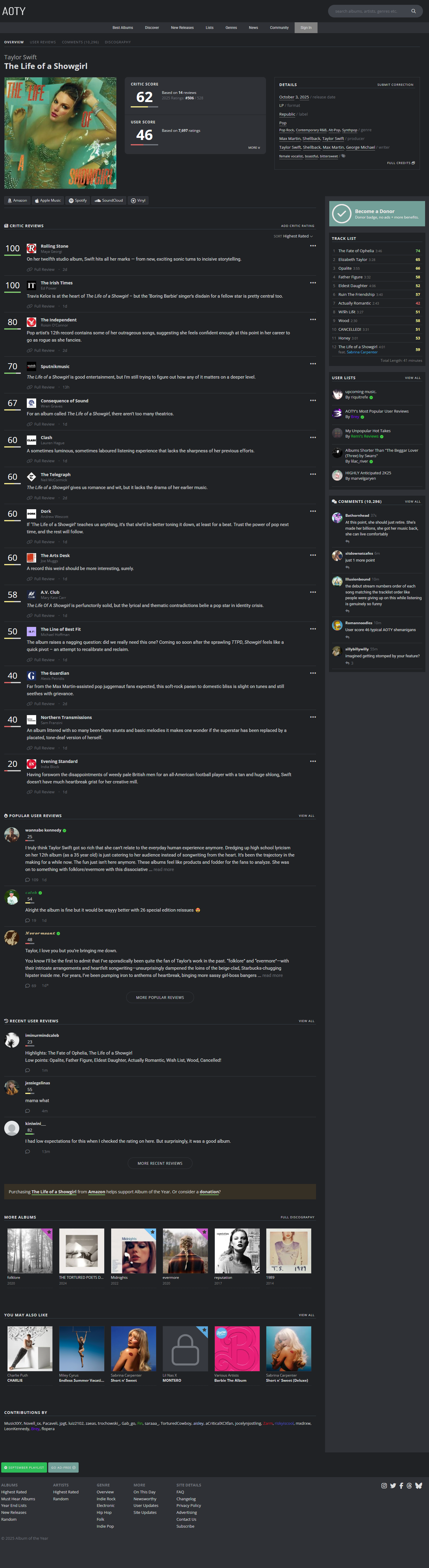Click the Vinyl purchase button

point(138,200)
